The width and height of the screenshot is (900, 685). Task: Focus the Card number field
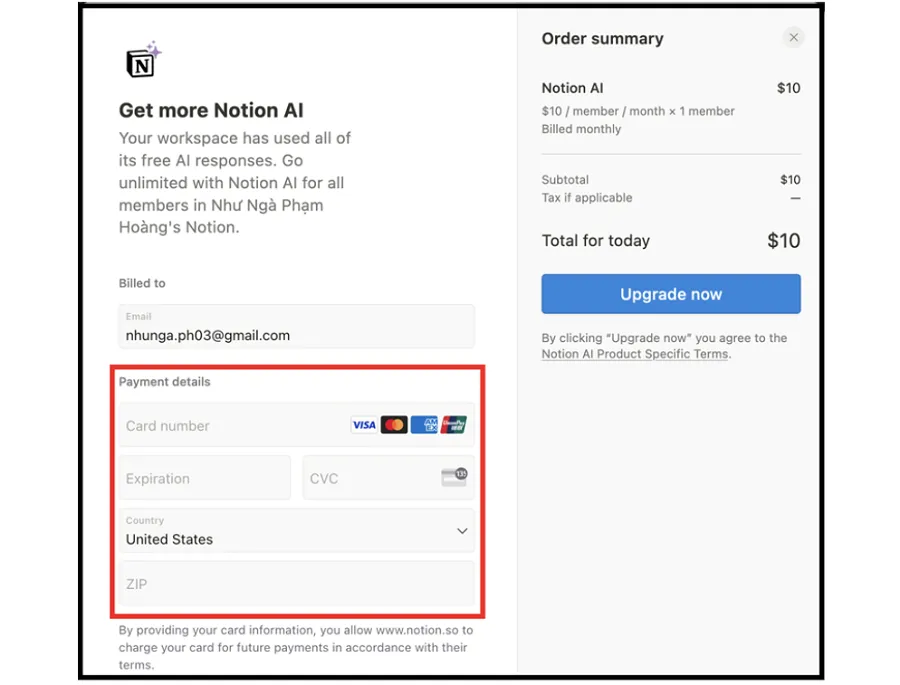[297, 425]
